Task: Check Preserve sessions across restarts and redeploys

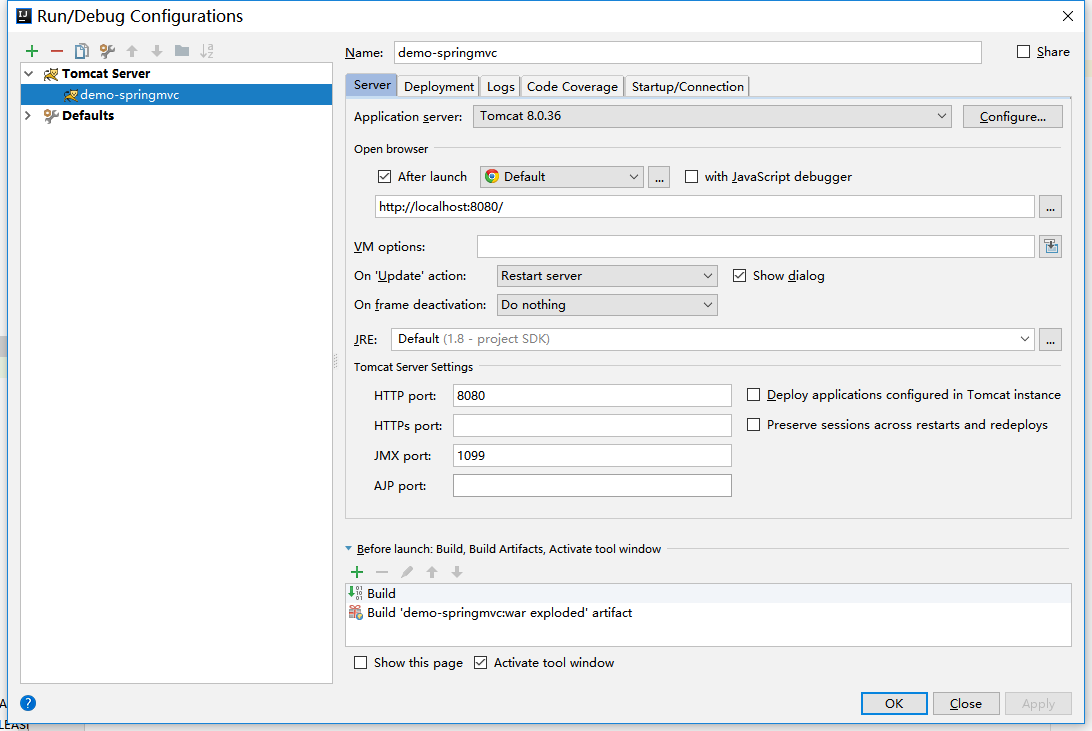Action: click(754, 425)
